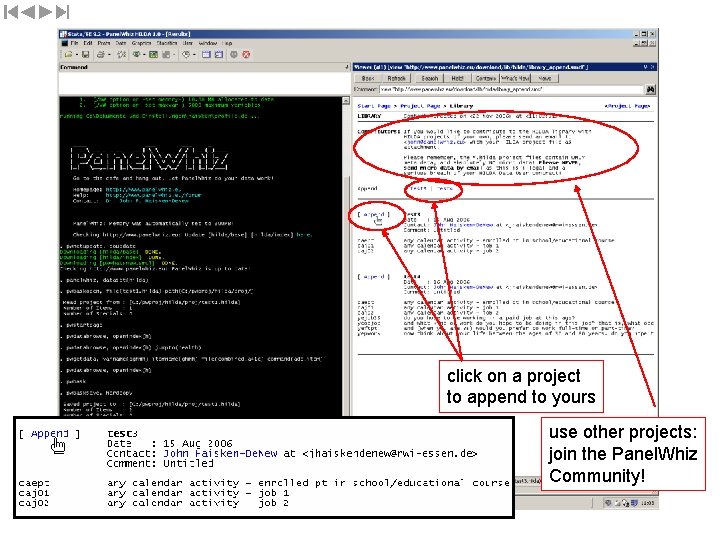Open the dropdown next to the Viewer icon
This screenshot has height=540, width=720.
(x=144, y=54)
